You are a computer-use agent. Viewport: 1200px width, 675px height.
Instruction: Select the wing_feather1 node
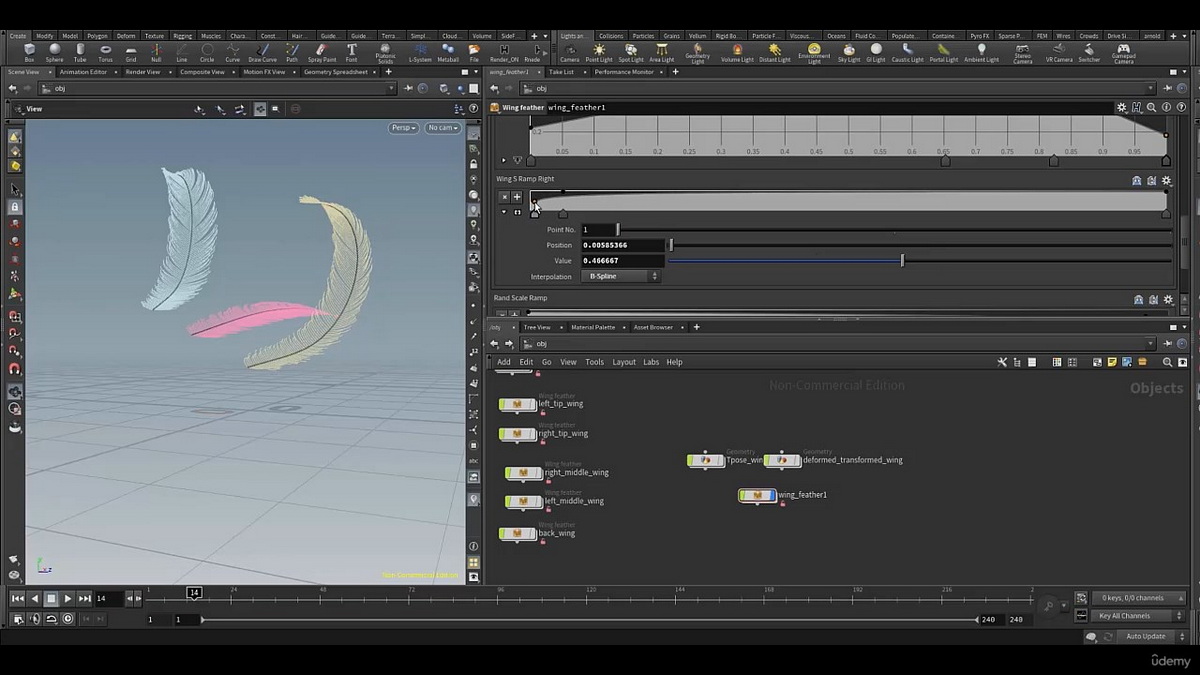coord(757,495)
